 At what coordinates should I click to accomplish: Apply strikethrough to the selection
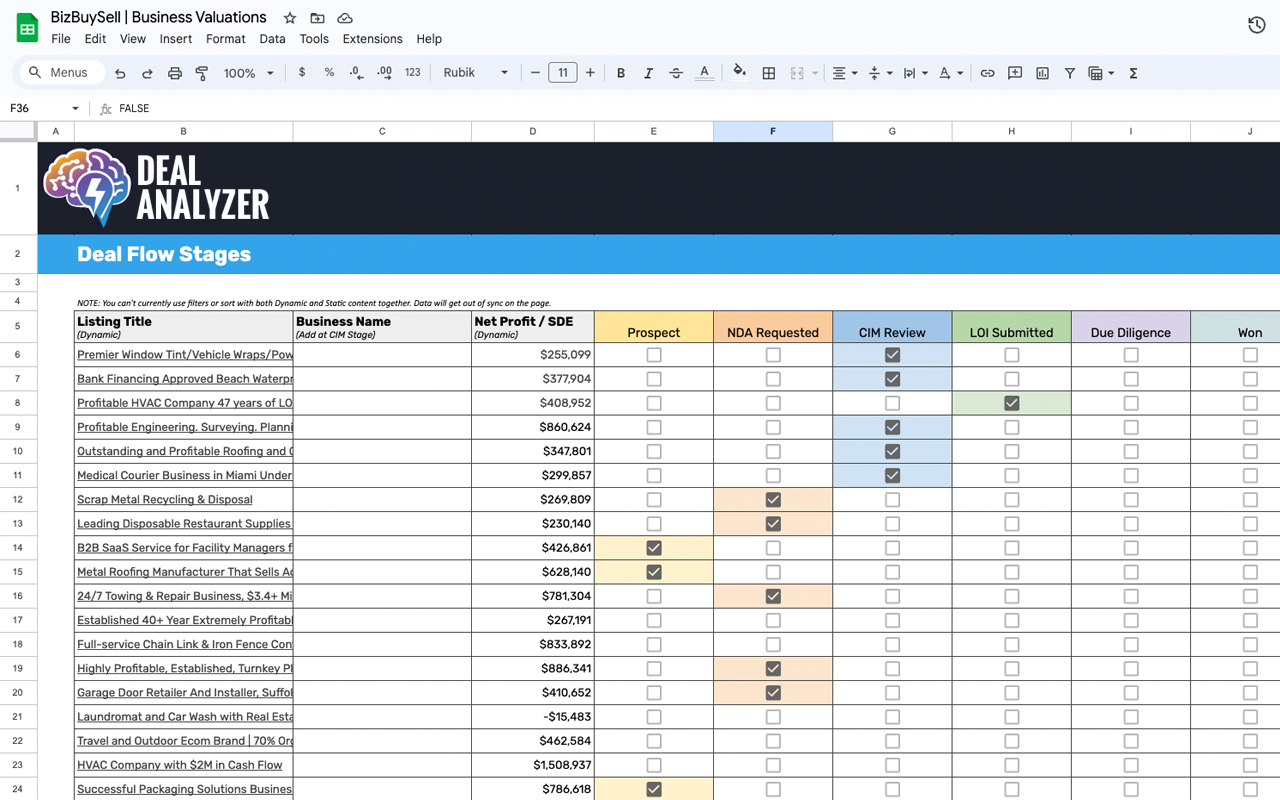pyautogui.click(x=675, y=72)
